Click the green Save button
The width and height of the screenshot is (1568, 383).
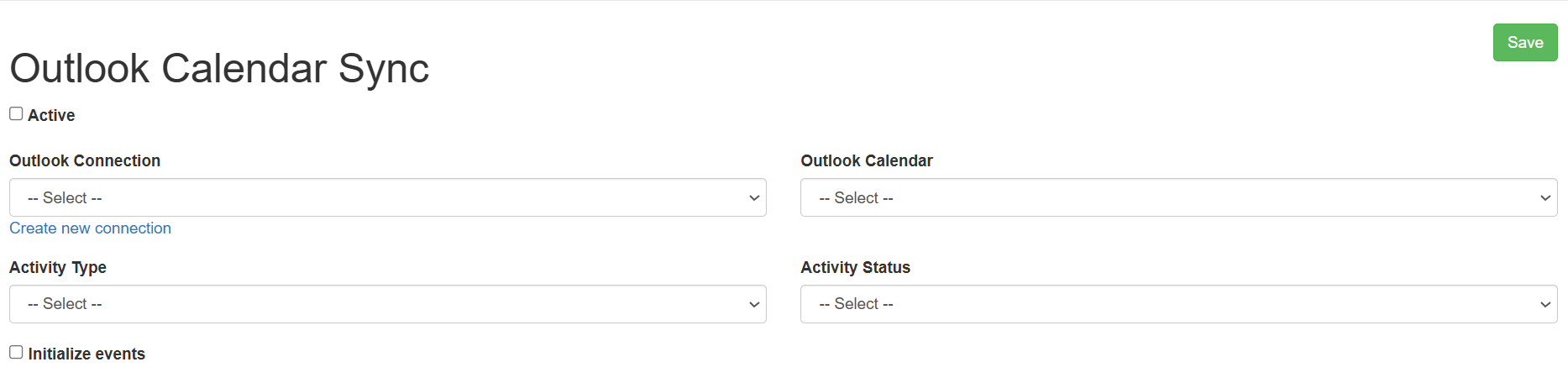pos(1524,43)
